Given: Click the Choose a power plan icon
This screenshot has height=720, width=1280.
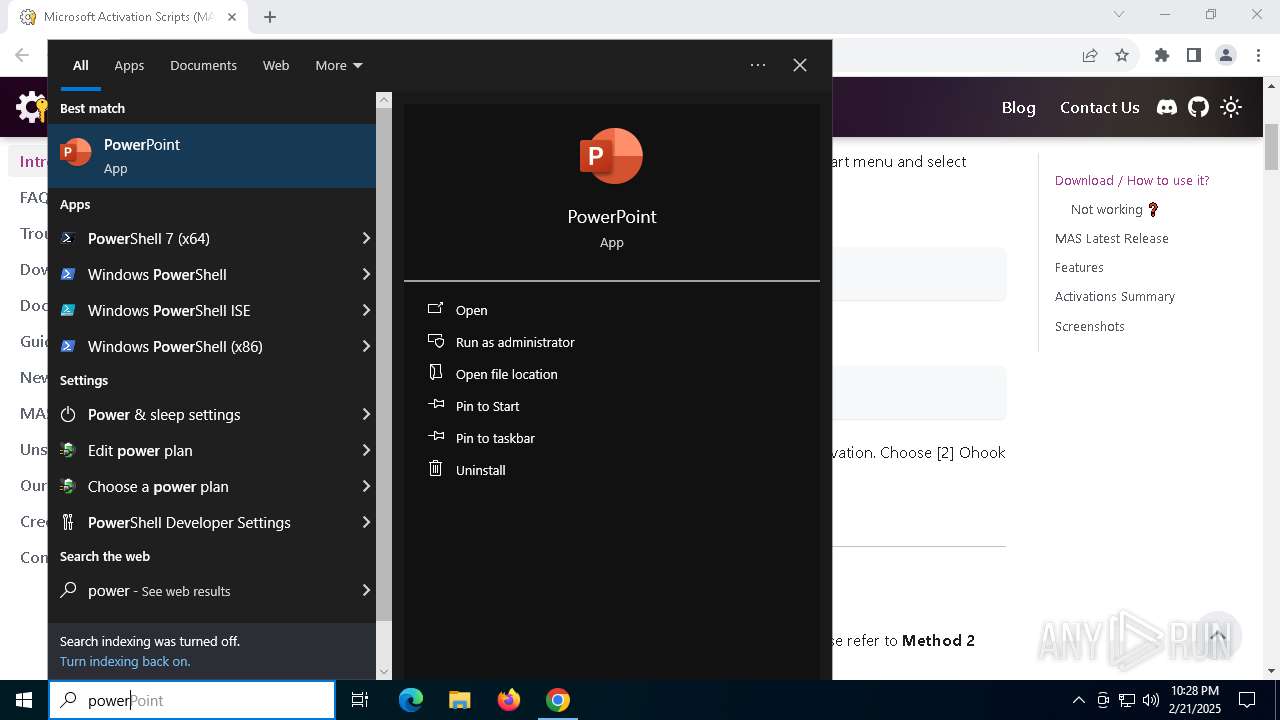Looking at the screenshot, I should tap(68, 486).
